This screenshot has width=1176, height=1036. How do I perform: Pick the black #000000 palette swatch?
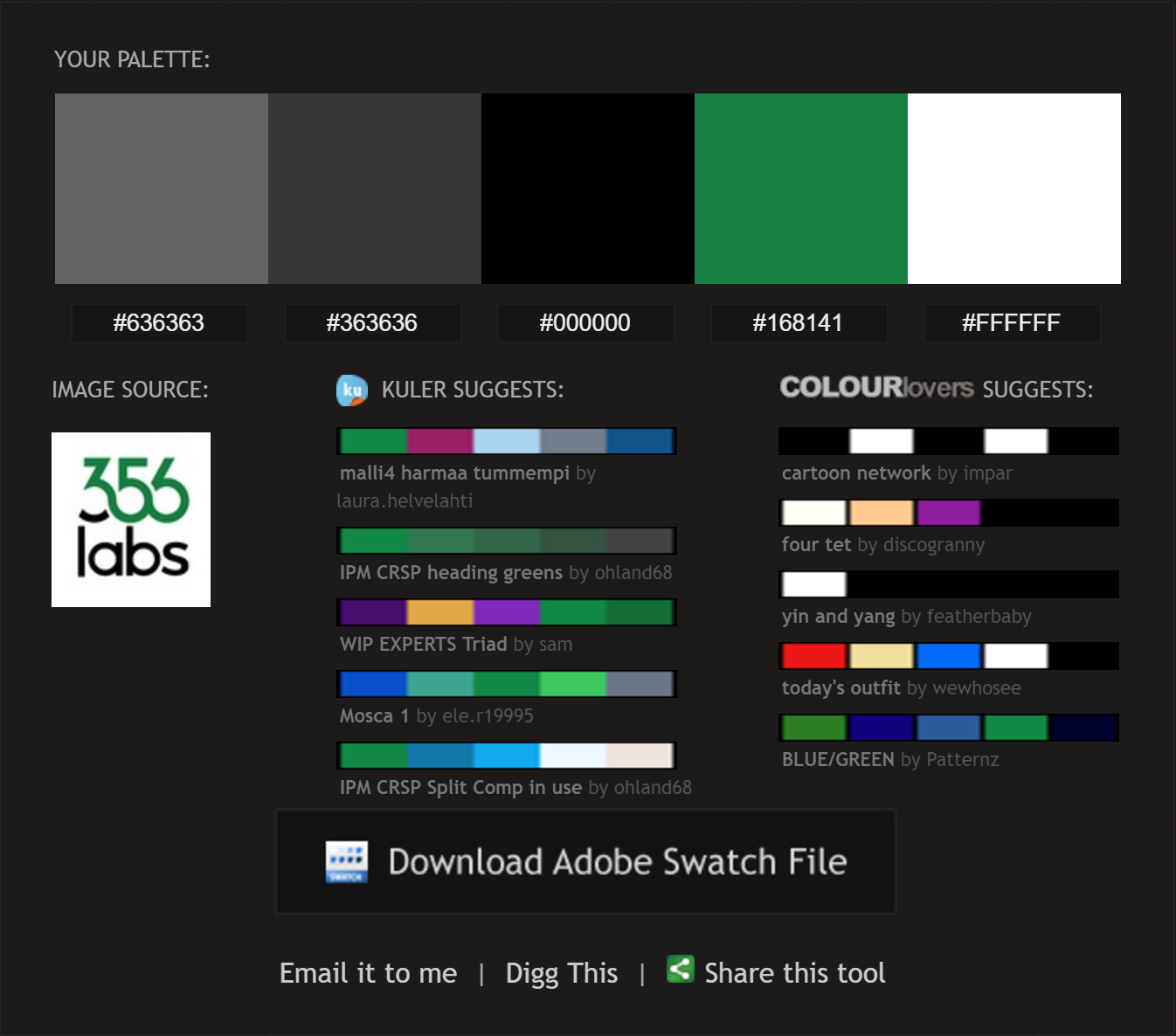click(587, 189)
